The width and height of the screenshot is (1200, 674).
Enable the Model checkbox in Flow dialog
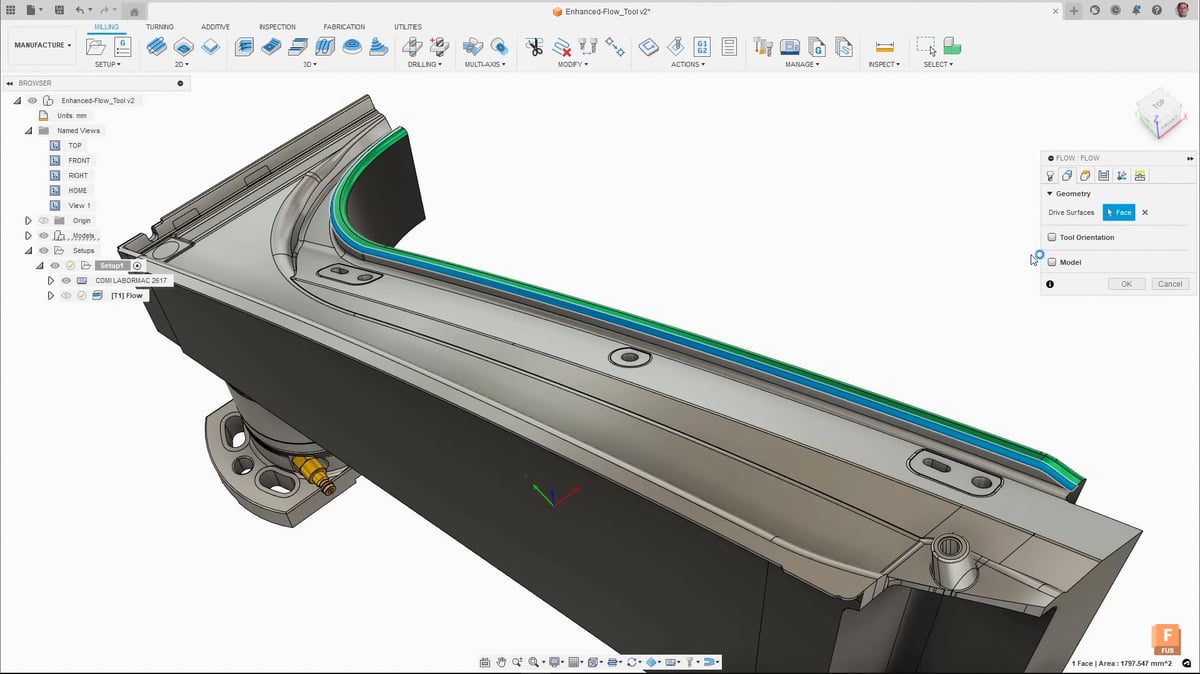click(1052, 262)
